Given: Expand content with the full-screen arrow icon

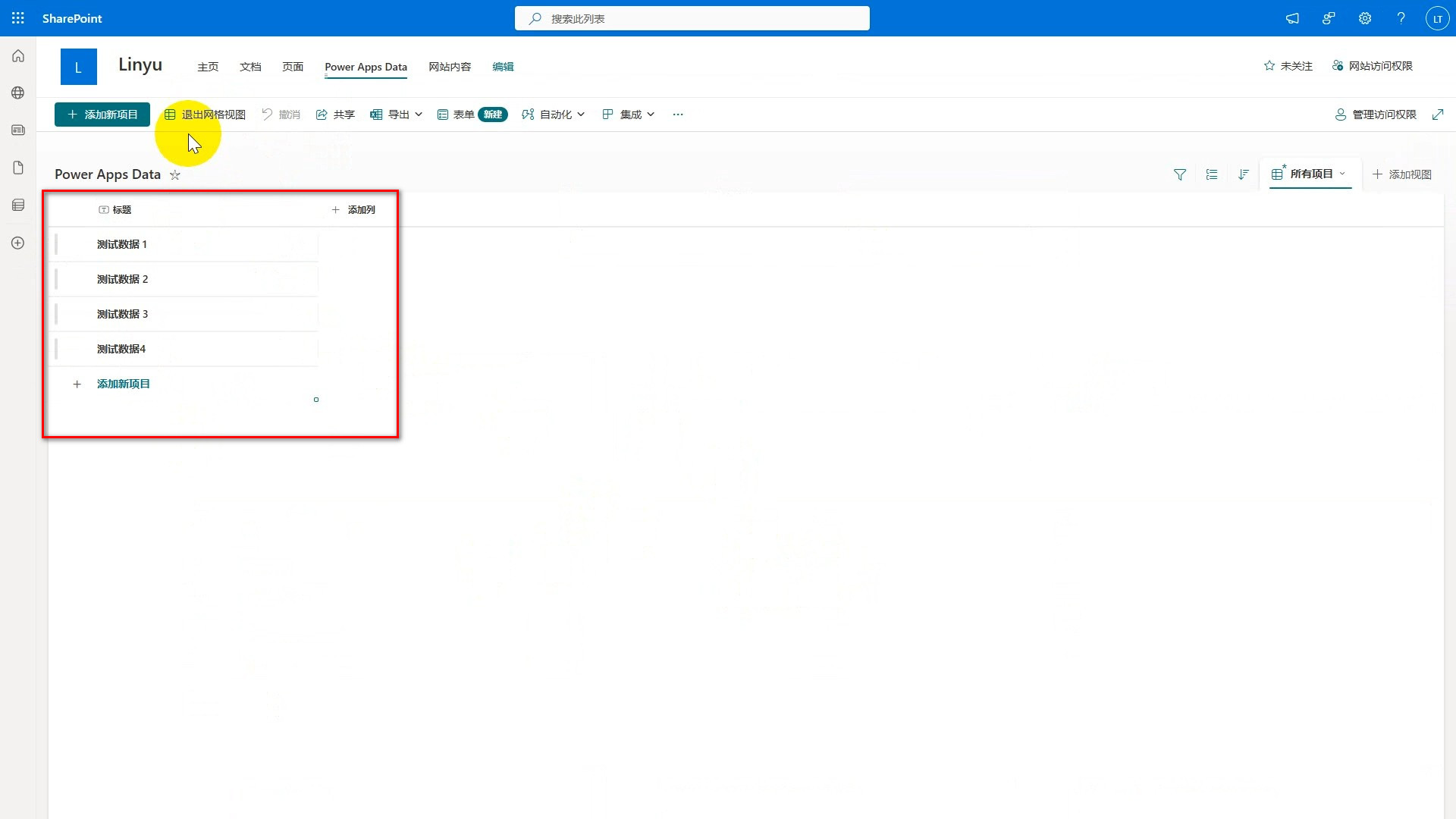Looking at the screenshot, I should pos(1438,115).
